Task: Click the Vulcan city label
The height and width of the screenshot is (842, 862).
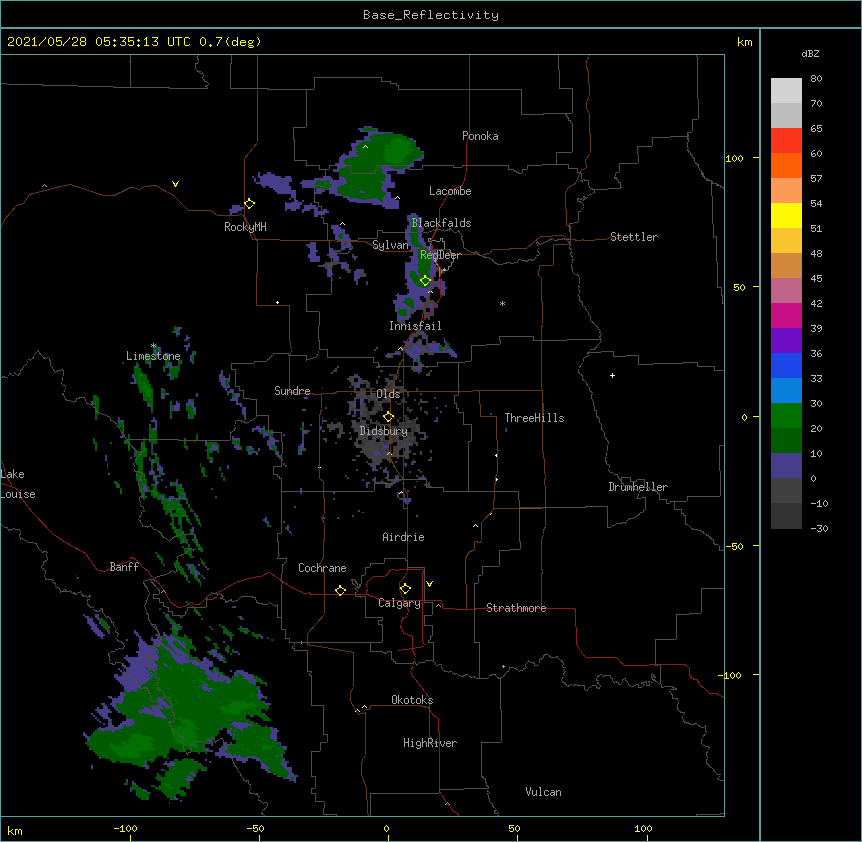Action: 543,792
